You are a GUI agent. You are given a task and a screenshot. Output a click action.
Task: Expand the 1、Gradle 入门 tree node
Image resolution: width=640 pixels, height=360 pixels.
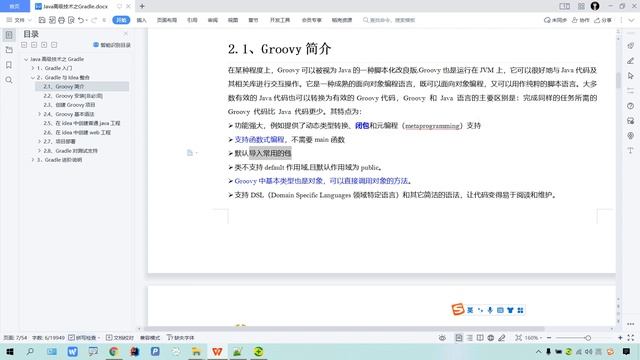pos(33,68)
